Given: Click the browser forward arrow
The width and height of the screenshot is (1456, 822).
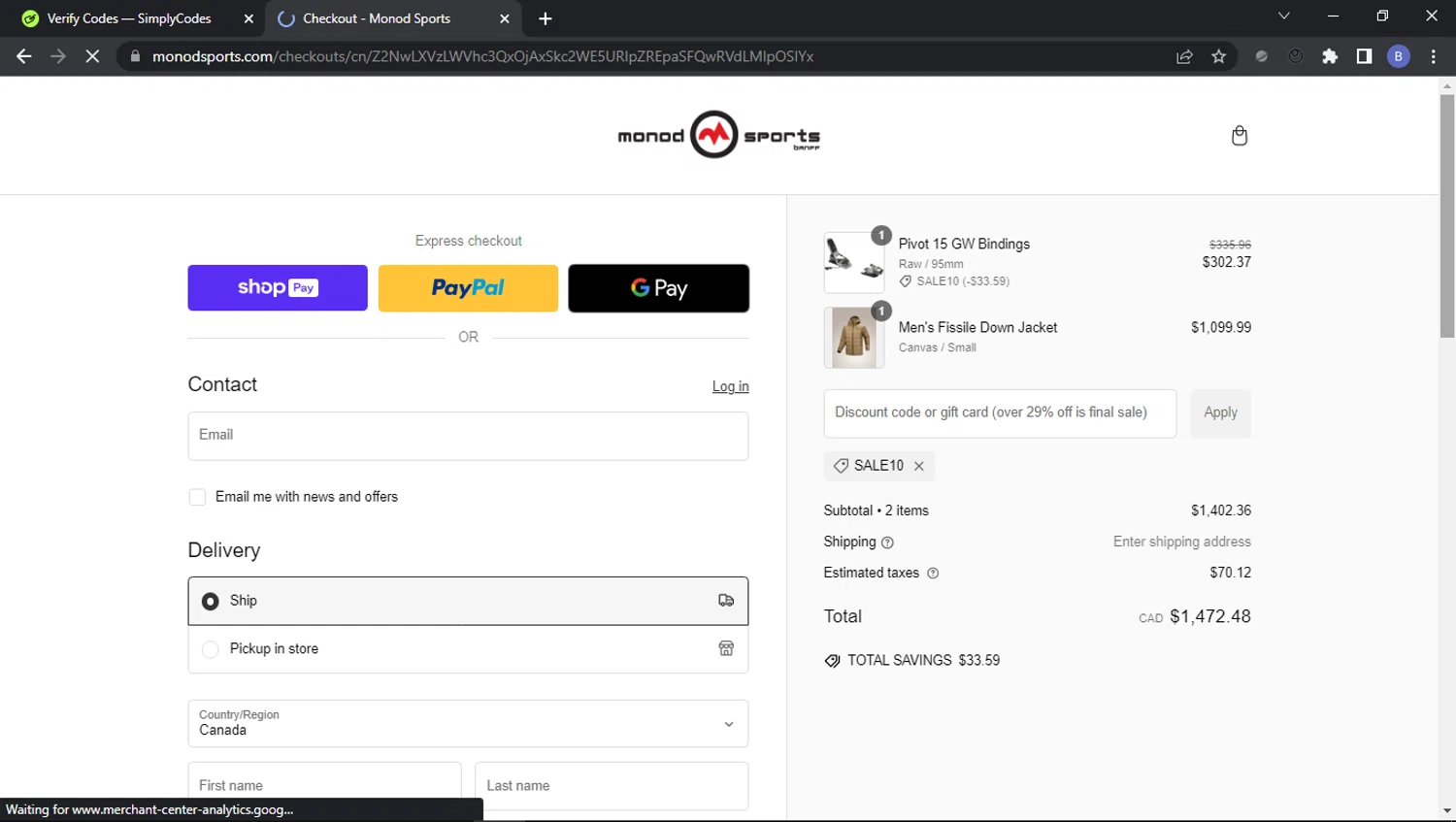Looking at the screenshot, I should [x=58, y=56].
